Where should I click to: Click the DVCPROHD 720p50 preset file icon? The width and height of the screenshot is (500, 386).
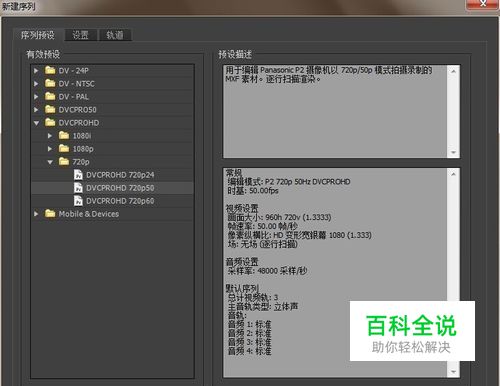click(x=78, y=188)
